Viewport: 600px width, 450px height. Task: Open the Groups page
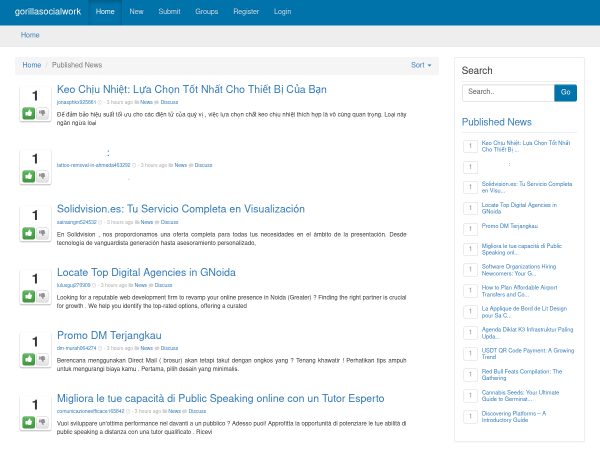click(207, 12)
